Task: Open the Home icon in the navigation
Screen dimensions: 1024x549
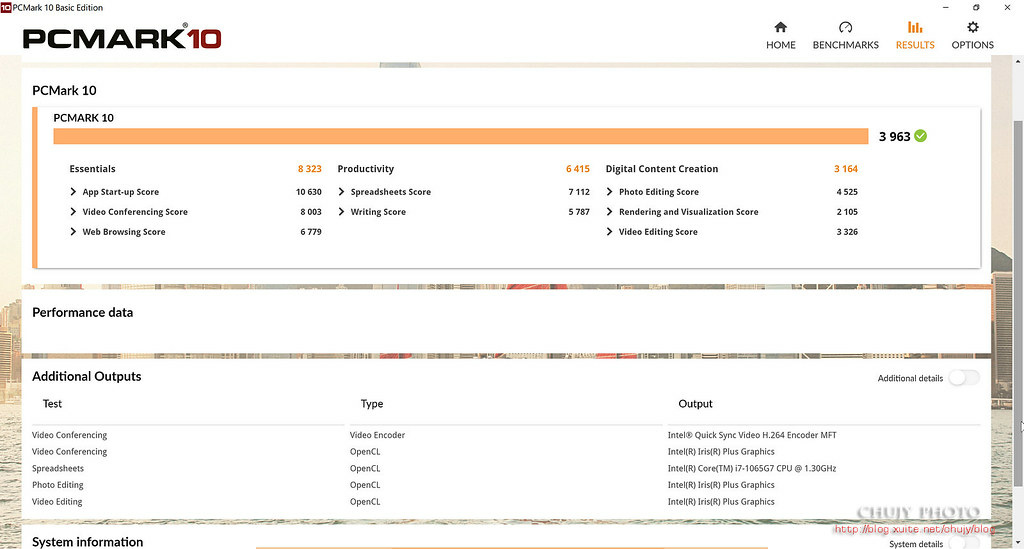Action: click(x=780, y=27)
